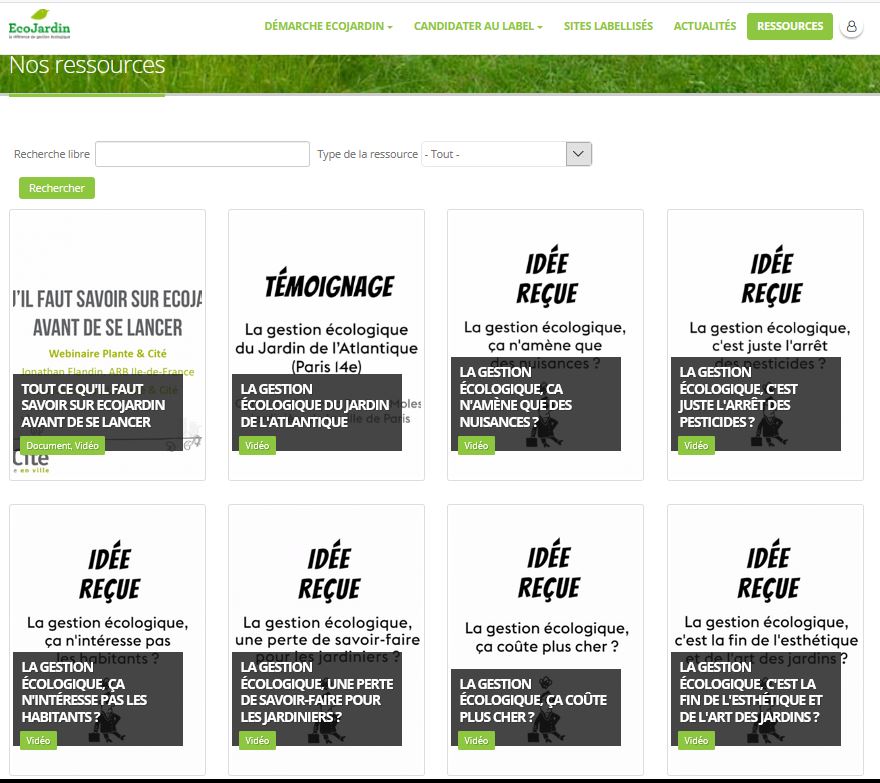Click the EcoJardin logo

pyautogui.click(x=39, y=25)
